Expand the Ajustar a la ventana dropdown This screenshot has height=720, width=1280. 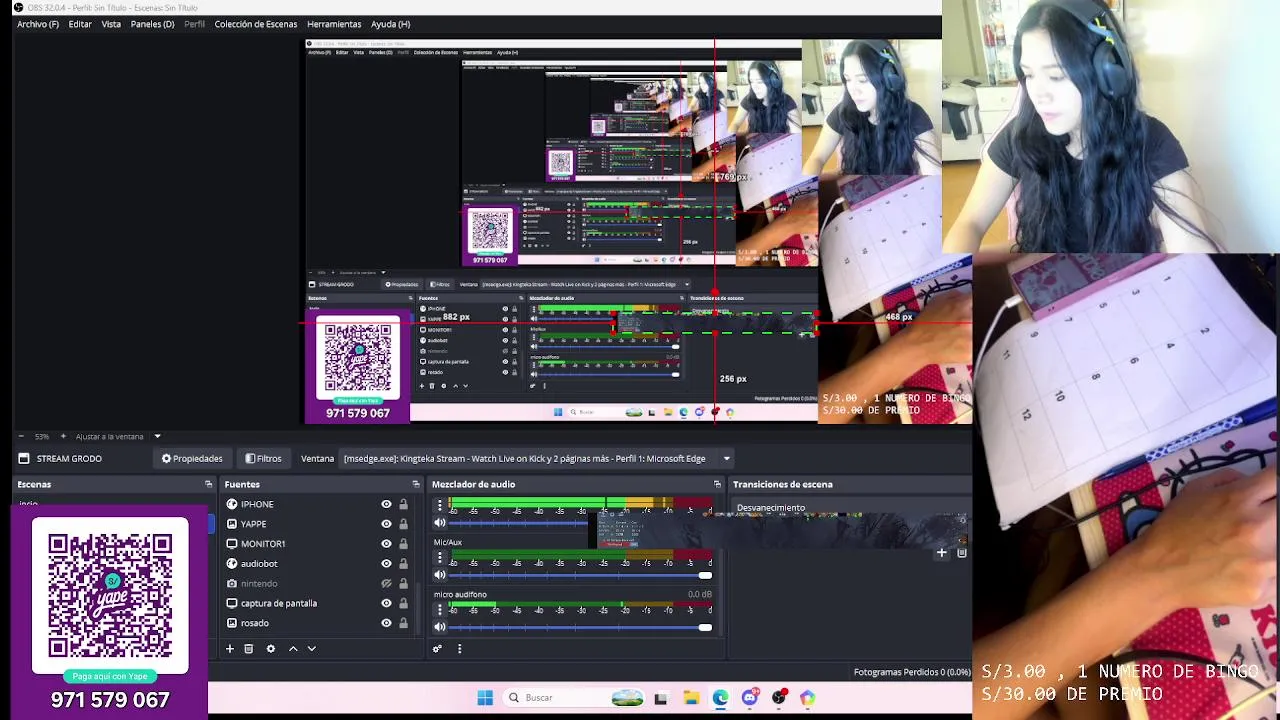coord(157,436)
